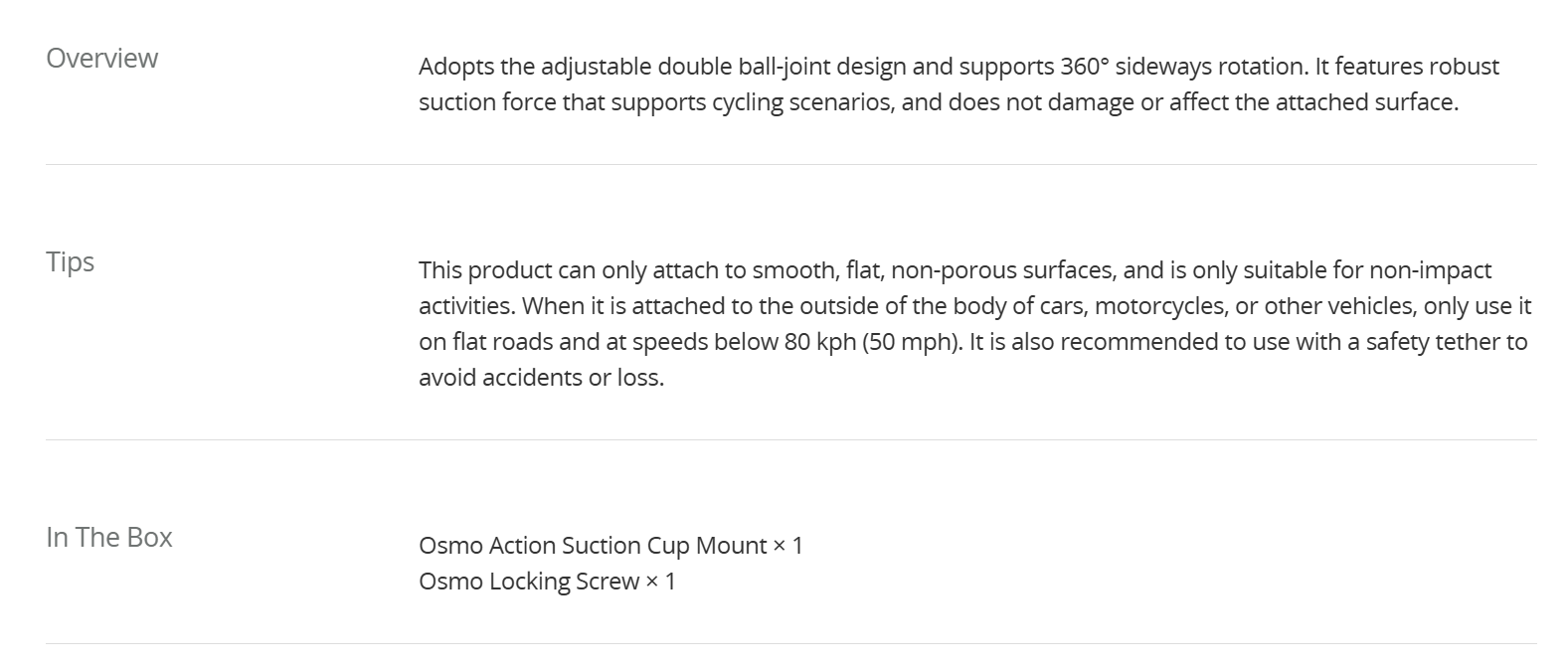This screenshot has height=670, width=1568.
Task: Click the words "other vehicles"
Action: (x=1336, y=306)
